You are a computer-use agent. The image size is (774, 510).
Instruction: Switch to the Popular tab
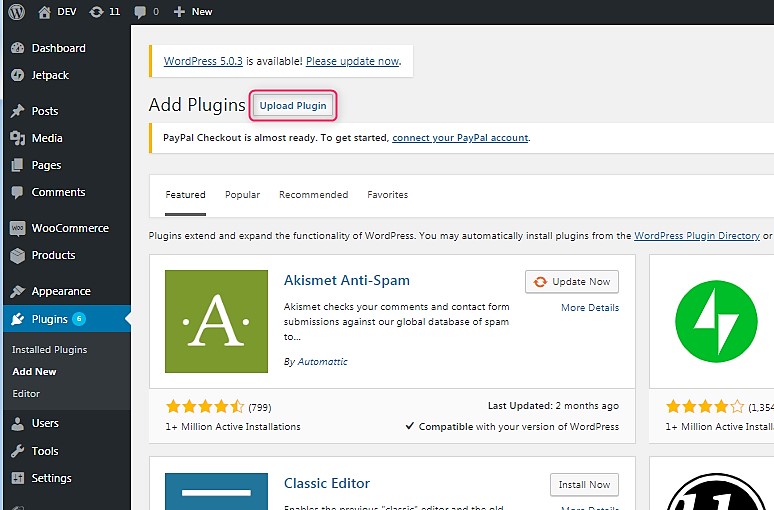tap(242, 195)
